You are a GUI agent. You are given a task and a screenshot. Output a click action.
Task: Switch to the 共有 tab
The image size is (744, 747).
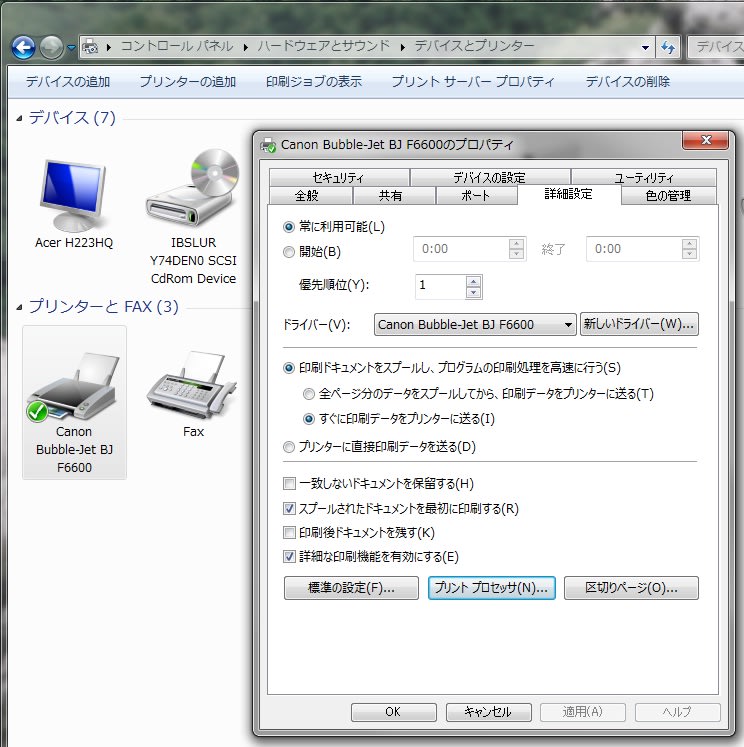pyautogui.click(x=393, y=196)
